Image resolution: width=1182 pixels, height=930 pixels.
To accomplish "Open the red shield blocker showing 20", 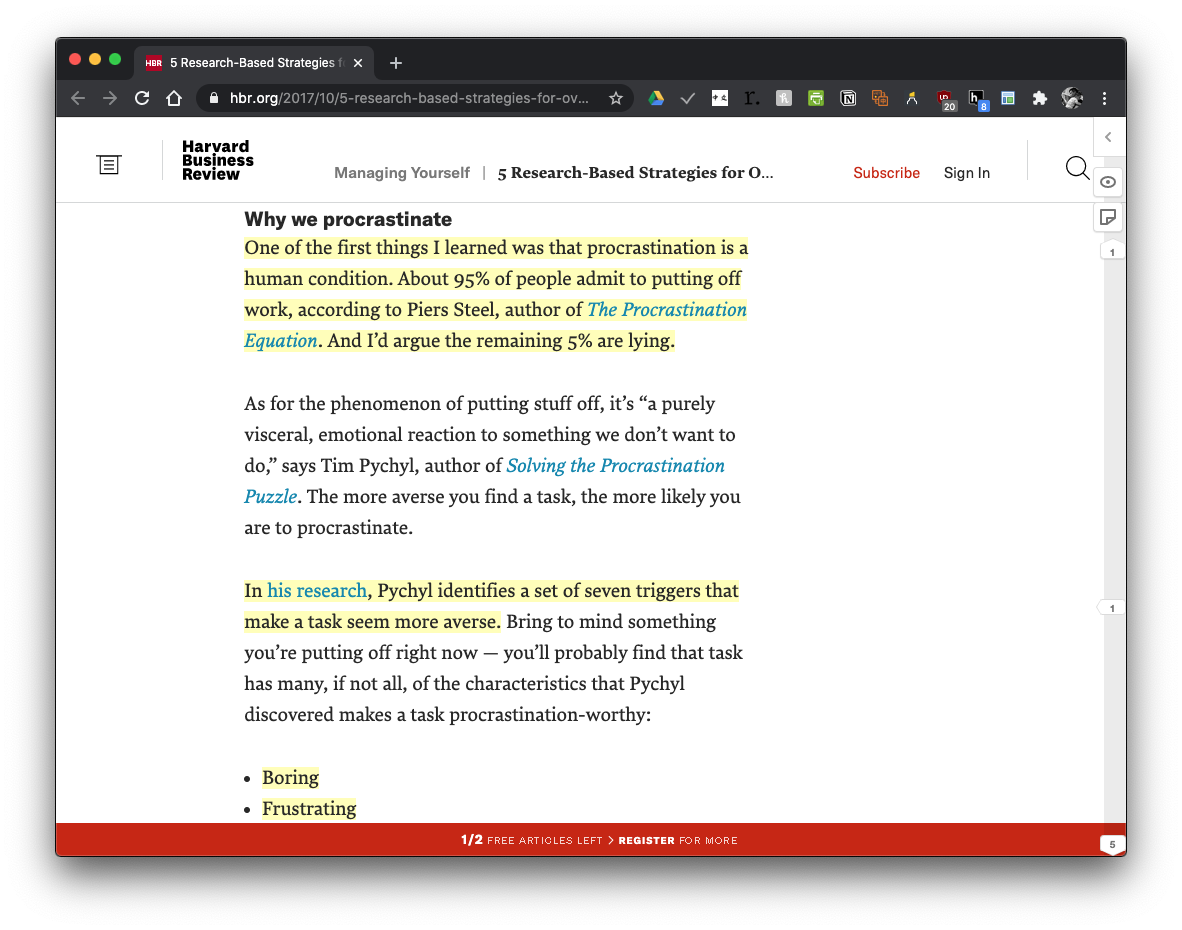I will pos(945,99).
